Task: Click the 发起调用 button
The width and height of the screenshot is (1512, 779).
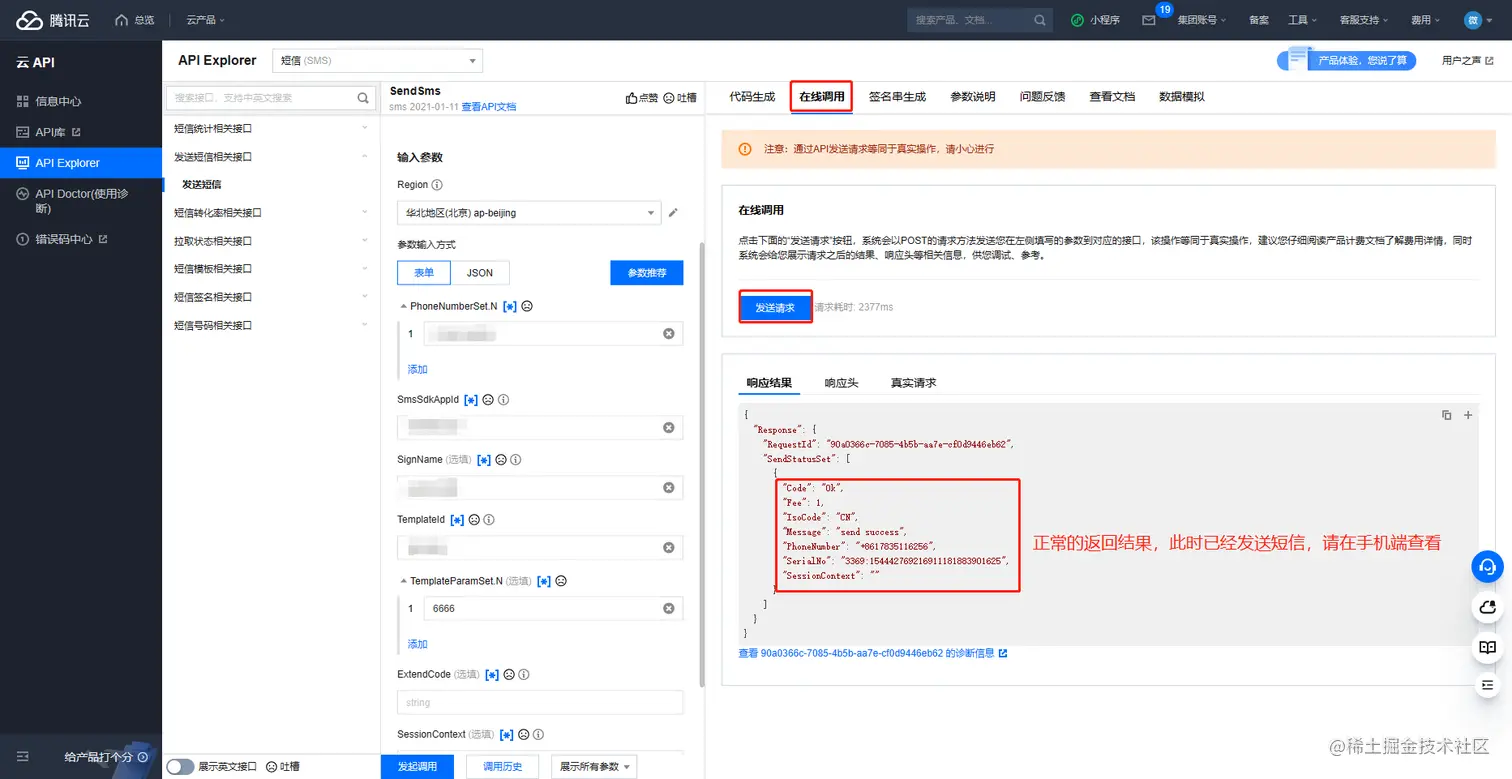Action: (418, 766)
